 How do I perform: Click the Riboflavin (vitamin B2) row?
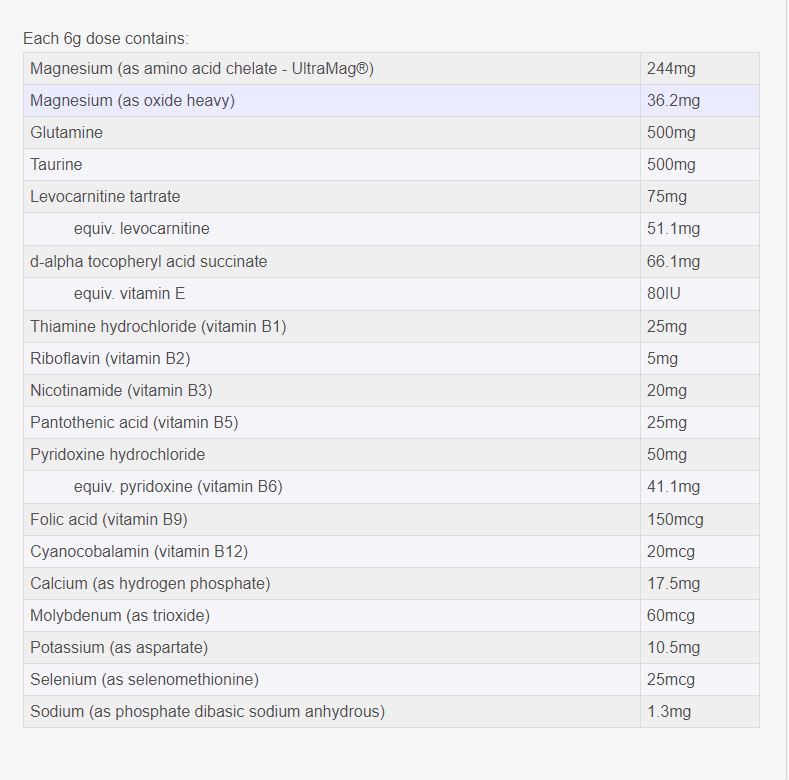point(110,359)
